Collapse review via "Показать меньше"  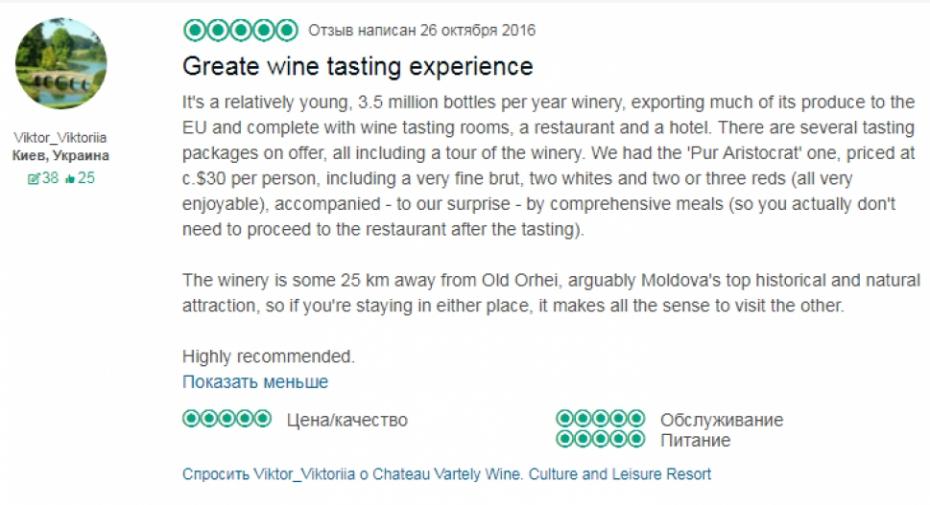[255, 382]
